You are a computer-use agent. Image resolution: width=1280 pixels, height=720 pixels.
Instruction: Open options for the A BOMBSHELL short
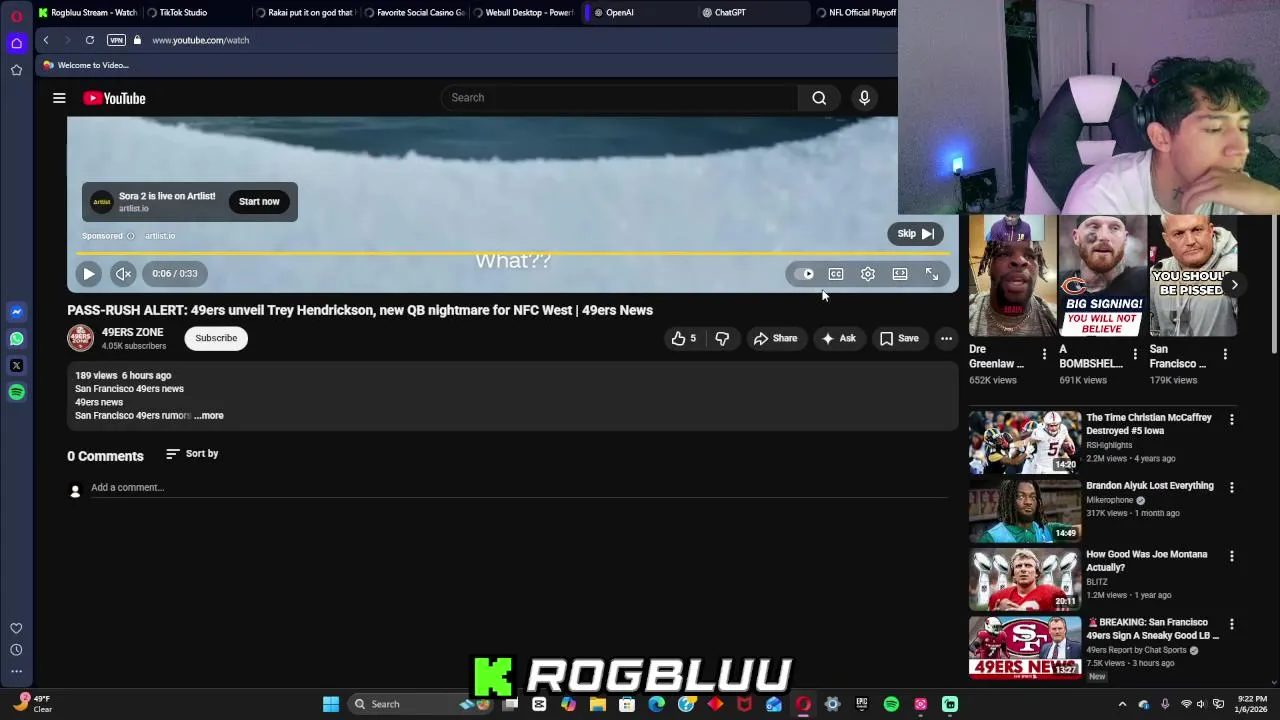1135,354
